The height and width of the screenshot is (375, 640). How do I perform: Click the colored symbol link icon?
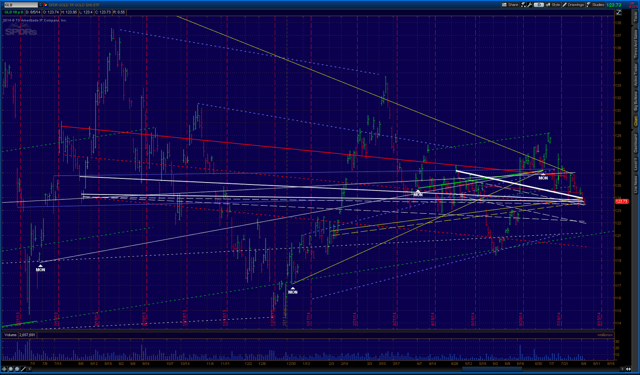click(x=45, y=5)
